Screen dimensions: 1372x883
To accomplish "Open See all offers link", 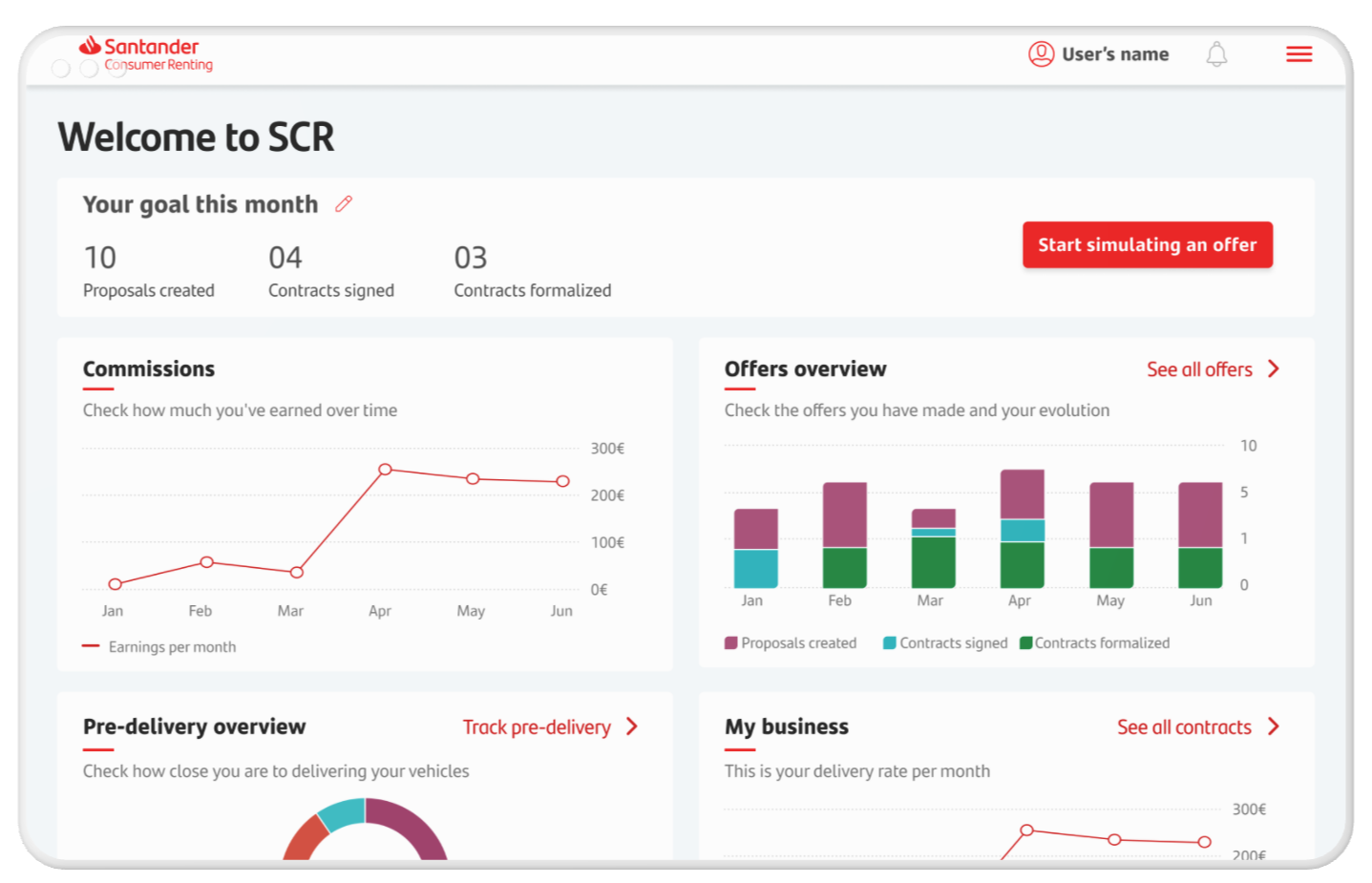I will point(1199,369).
